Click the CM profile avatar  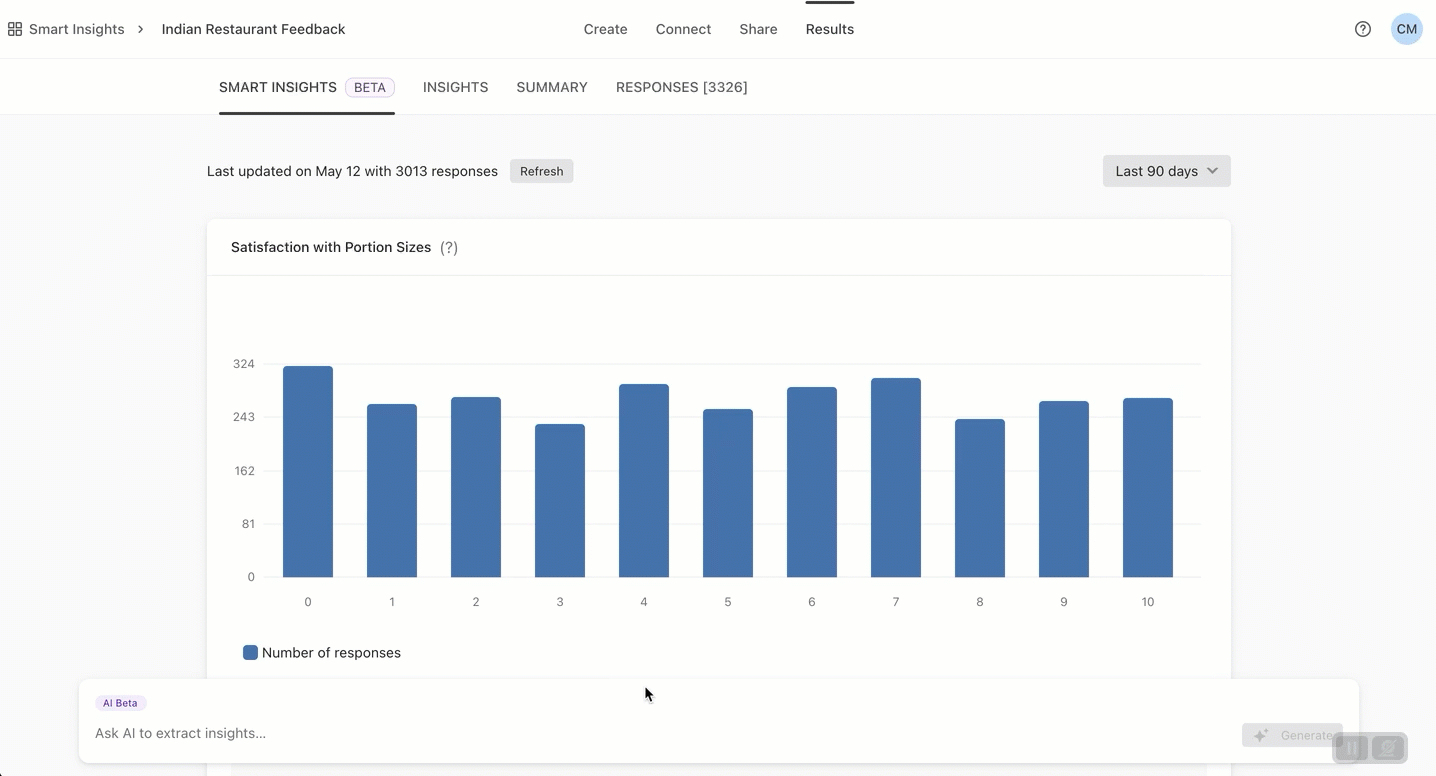coord(1406,29)
